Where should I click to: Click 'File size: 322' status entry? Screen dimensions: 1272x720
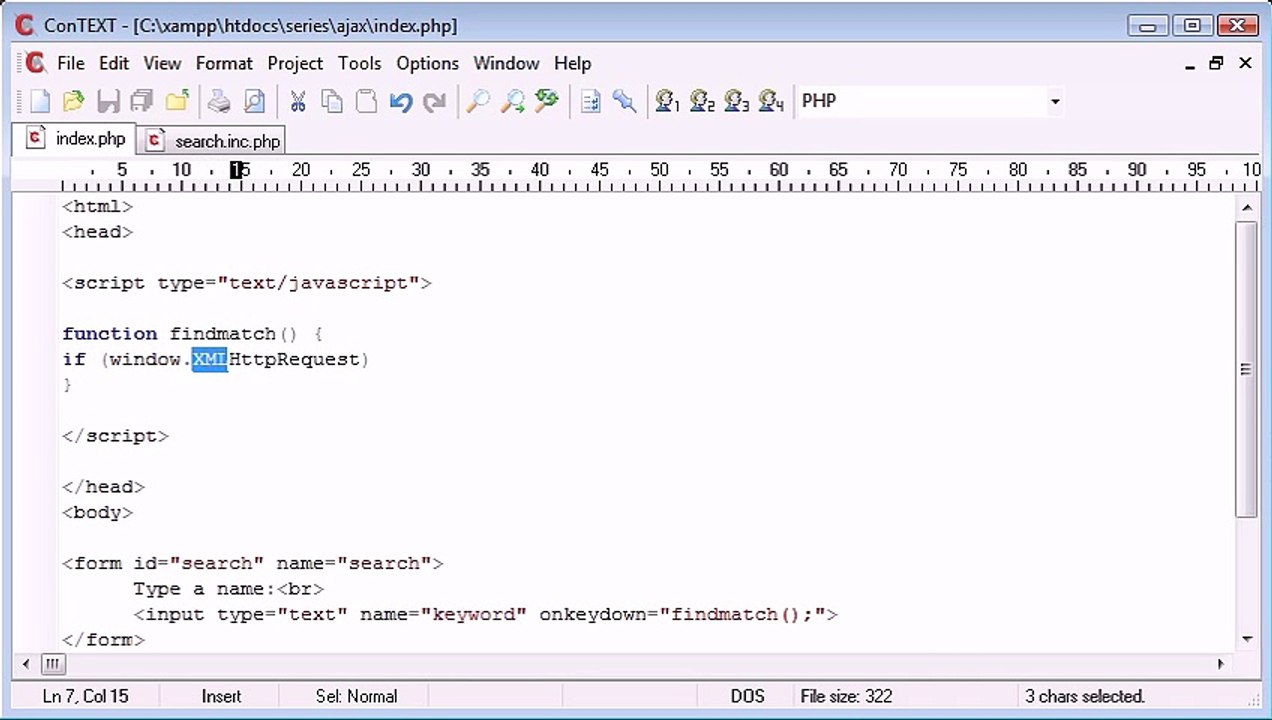pos(846,696)
